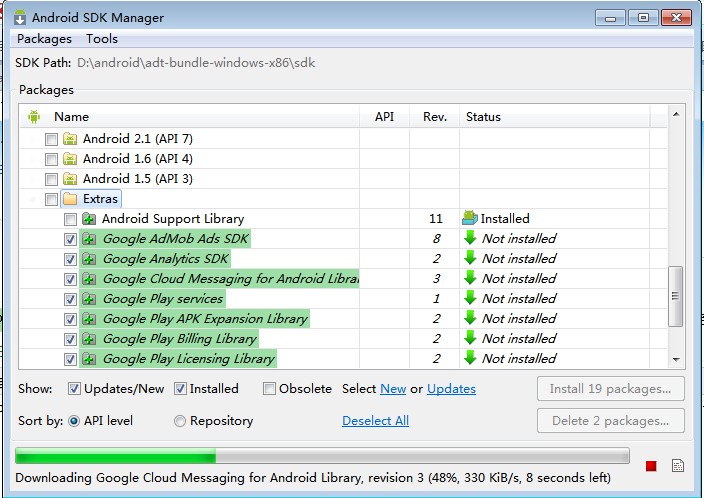Enable the Obsolete show filter
Image resolution: width=704 pixels, height=498 pixels.
(269, 388)
